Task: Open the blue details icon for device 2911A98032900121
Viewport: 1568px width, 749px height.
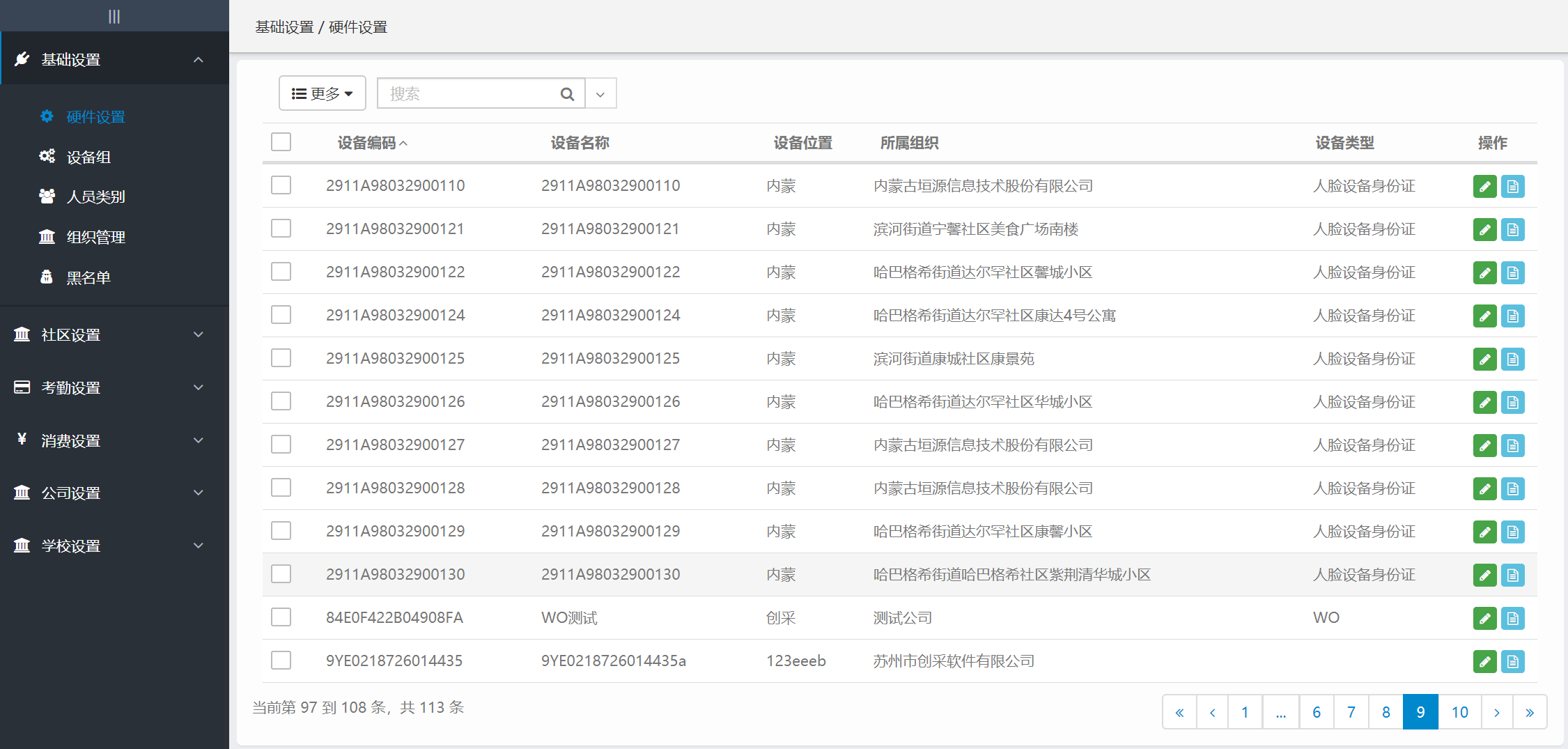Action: [x=1512, y=229]
